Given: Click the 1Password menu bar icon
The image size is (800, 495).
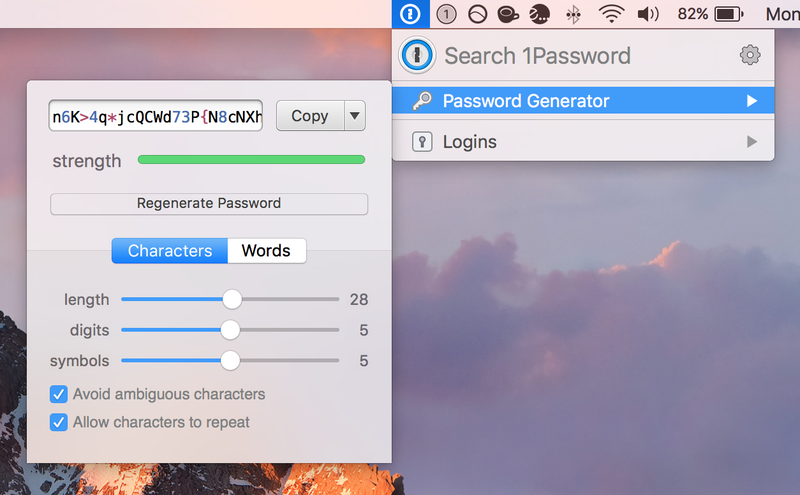Looking at the screenshot, I should coord(410,14).
